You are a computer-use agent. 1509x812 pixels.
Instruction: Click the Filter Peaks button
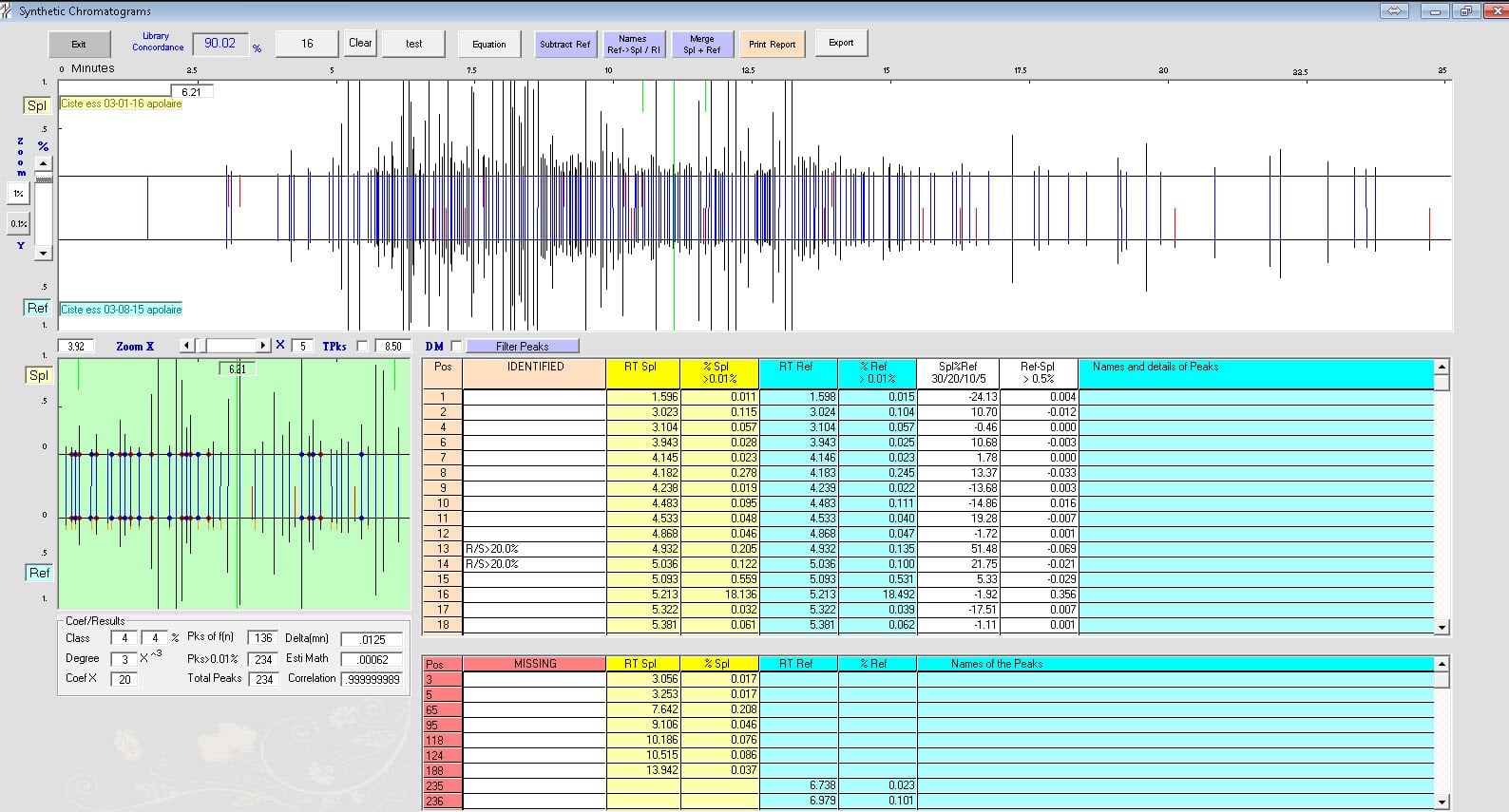[522, 347]
